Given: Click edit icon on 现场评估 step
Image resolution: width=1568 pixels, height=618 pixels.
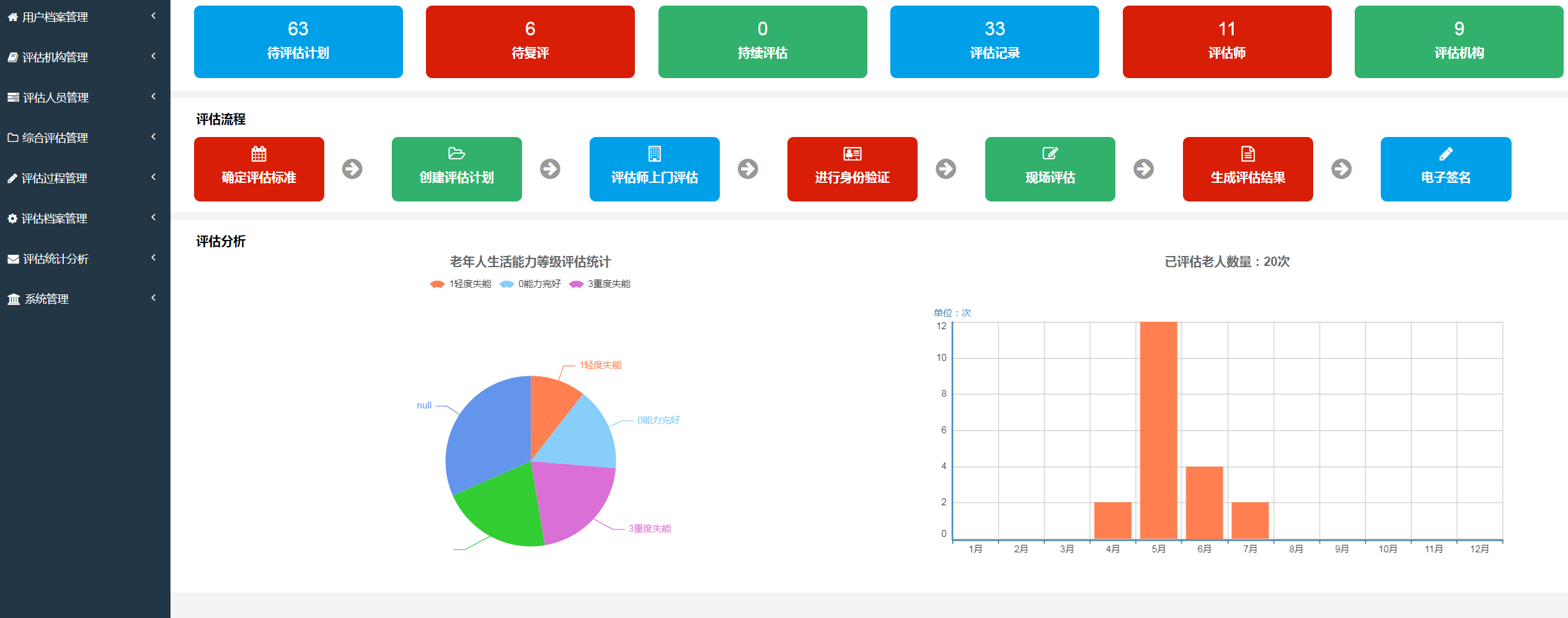Looking at the screenshot, I should pyautogui.click(x=1050, y=154).
